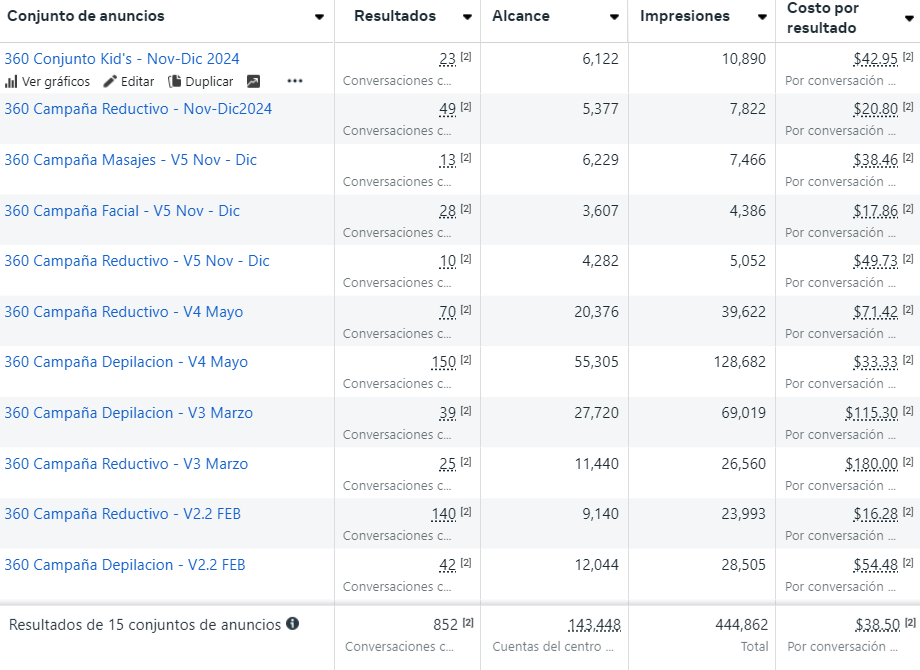Click the info icon beside the results summary
Screen dimensions: 920x670
[293, 624]
